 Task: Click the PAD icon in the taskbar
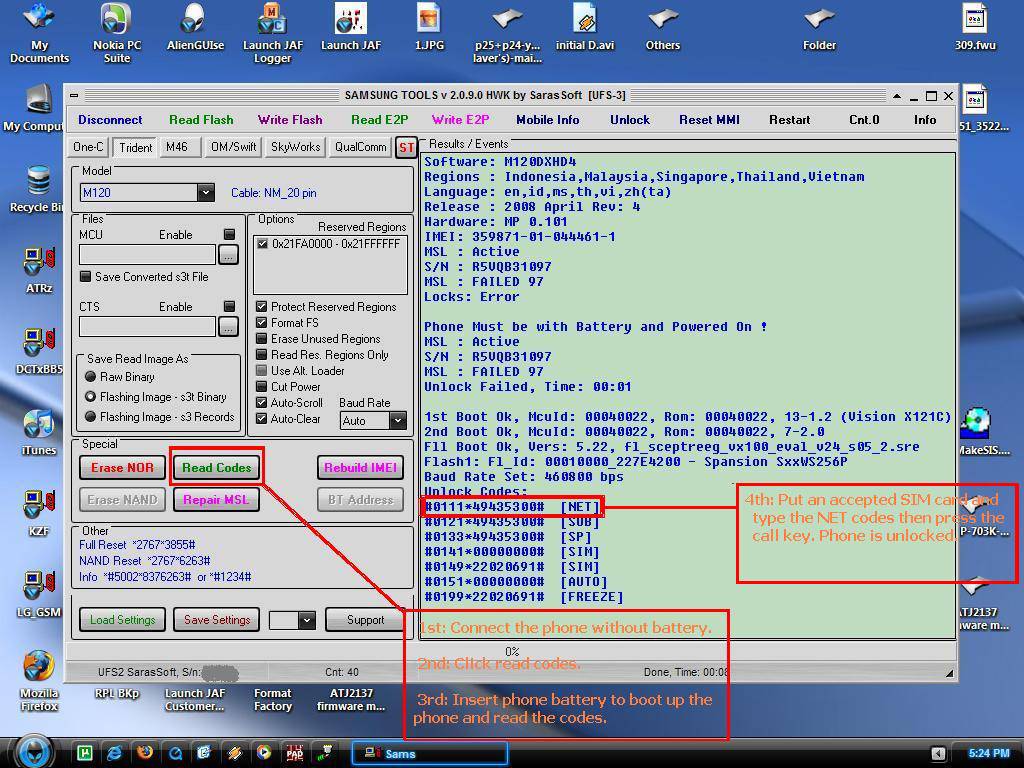point(295,753)
